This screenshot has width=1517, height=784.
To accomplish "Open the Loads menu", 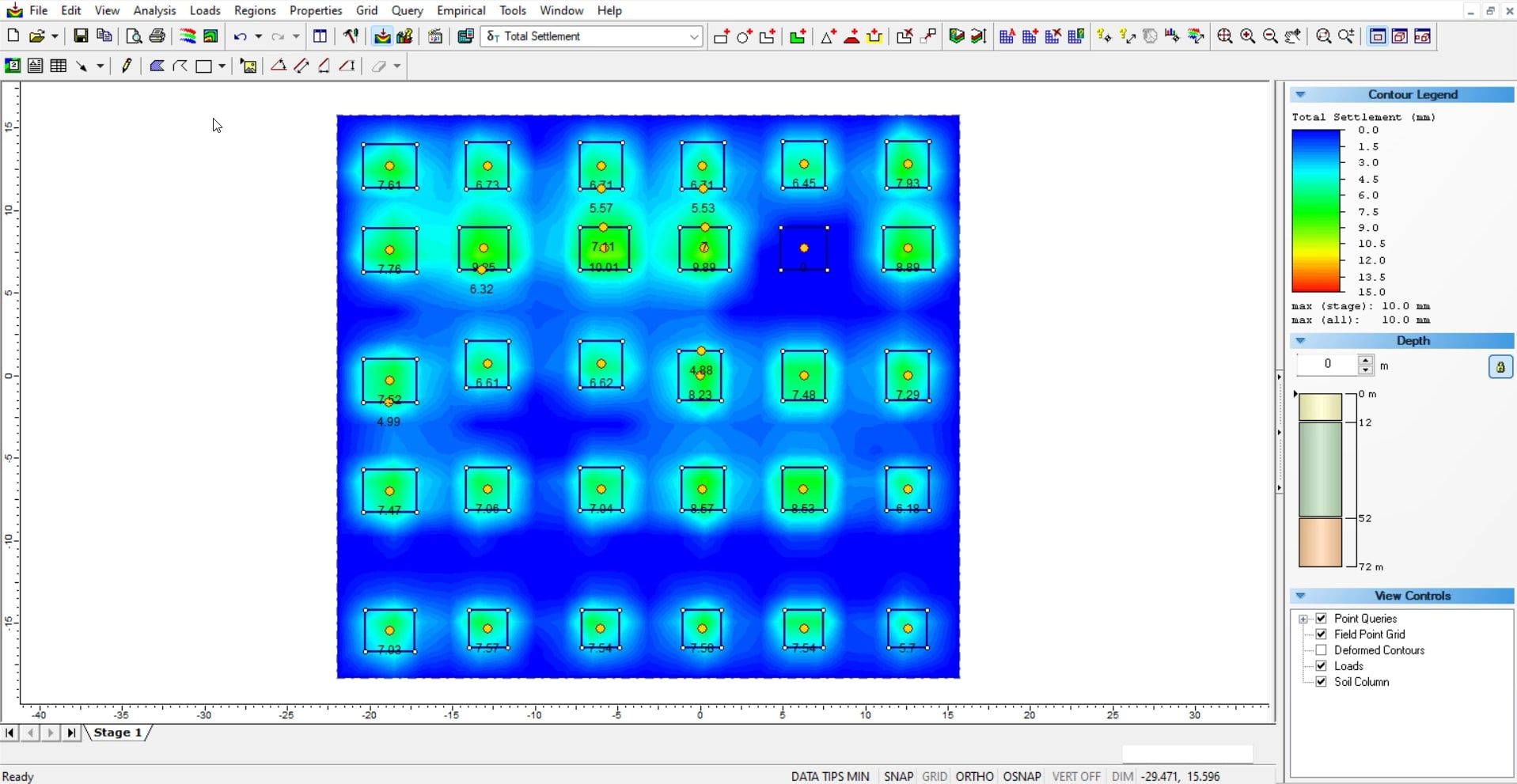I will (205, 10).
